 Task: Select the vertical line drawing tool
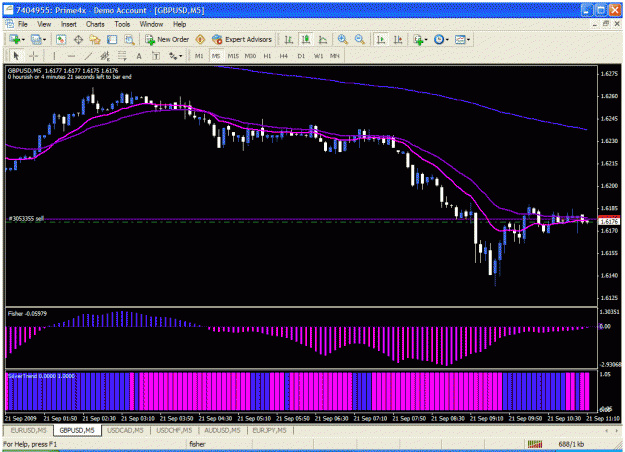click(x=54, y=56)
